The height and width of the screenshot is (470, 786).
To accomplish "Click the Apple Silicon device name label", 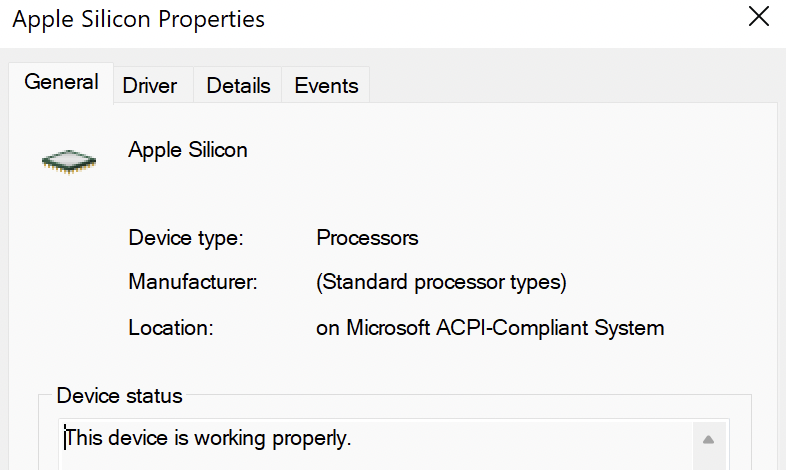I will tap(188, 151).
